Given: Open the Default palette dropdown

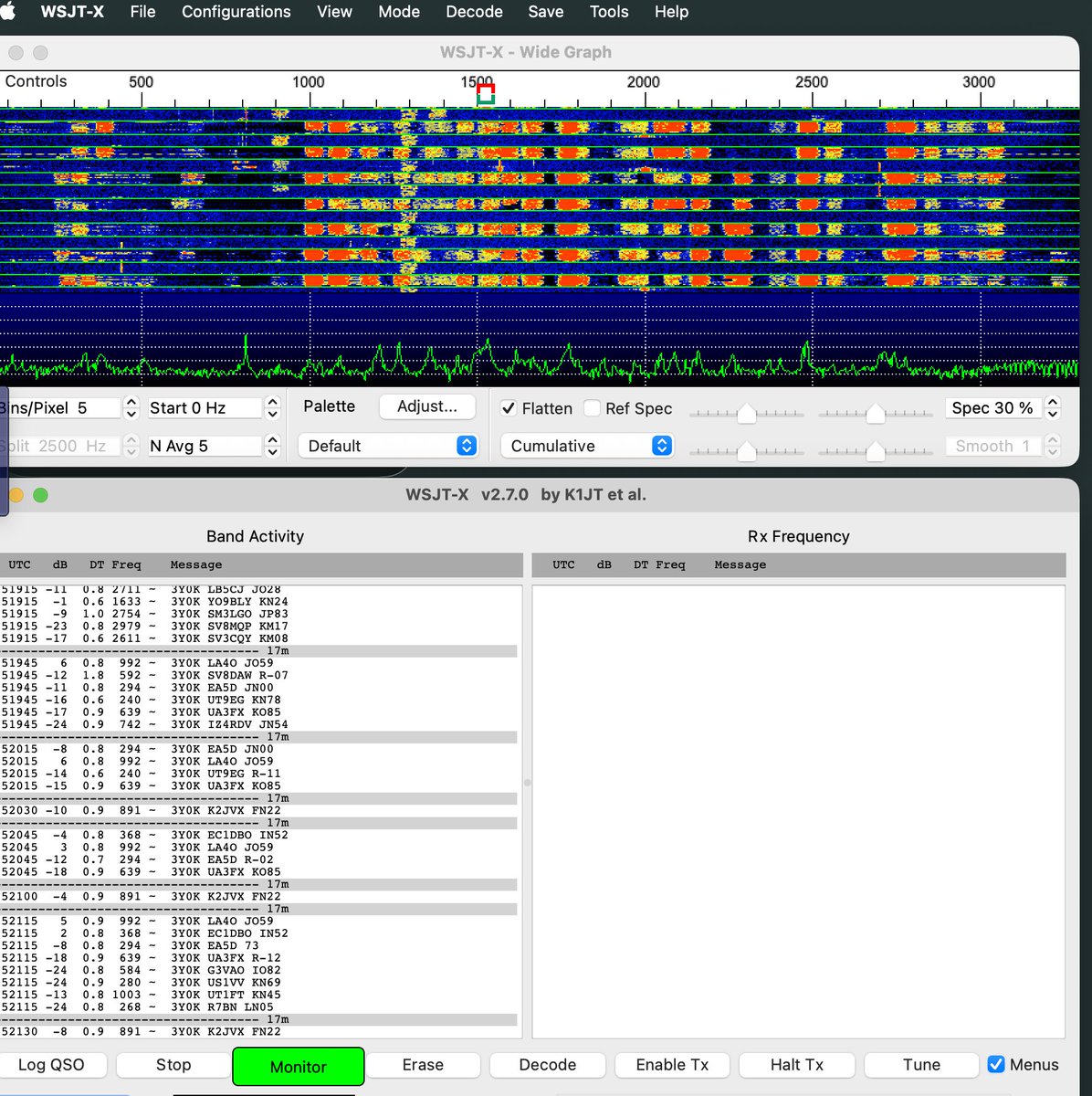Looking at the screenshot, I should click(x=388, y=446).
